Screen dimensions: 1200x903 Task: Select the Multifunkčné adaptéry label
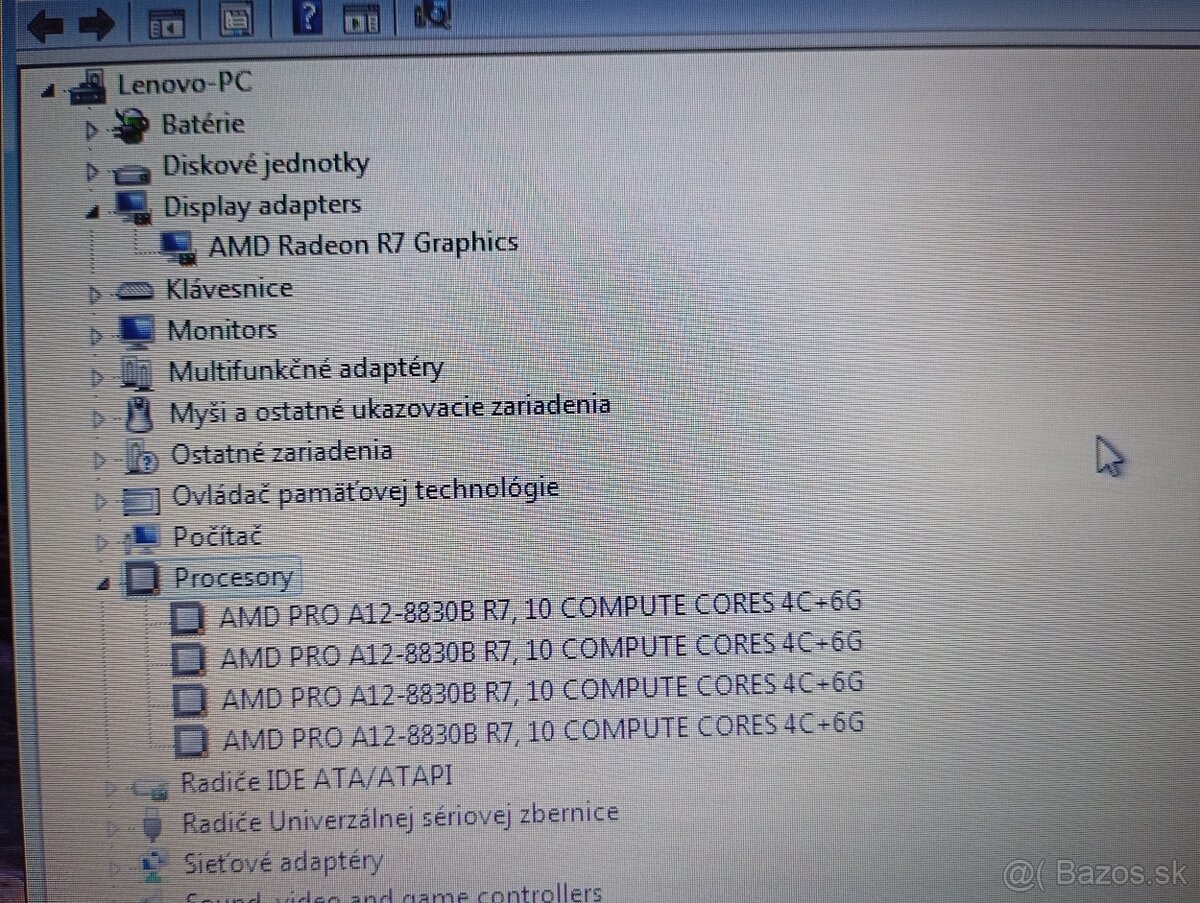(x=306, y=371)
